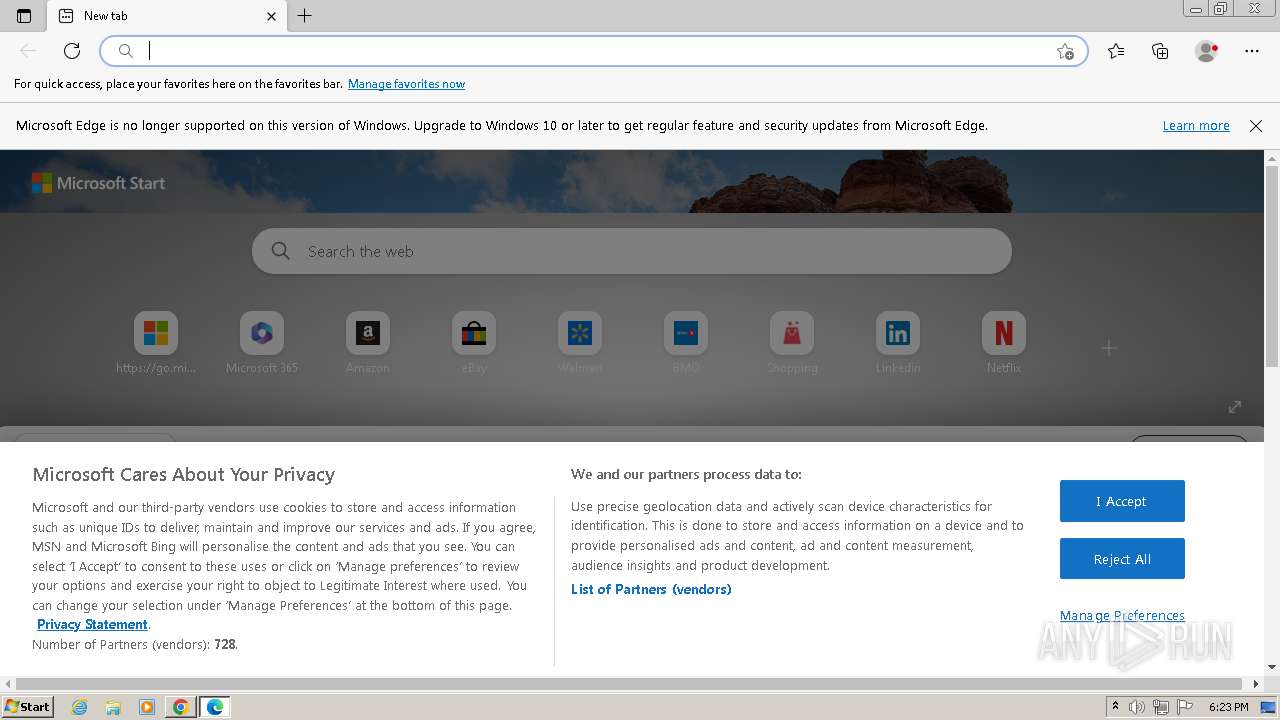Open Manage Preferences link
This screenshot has height=720, width=1280.
coord(1122,615)
